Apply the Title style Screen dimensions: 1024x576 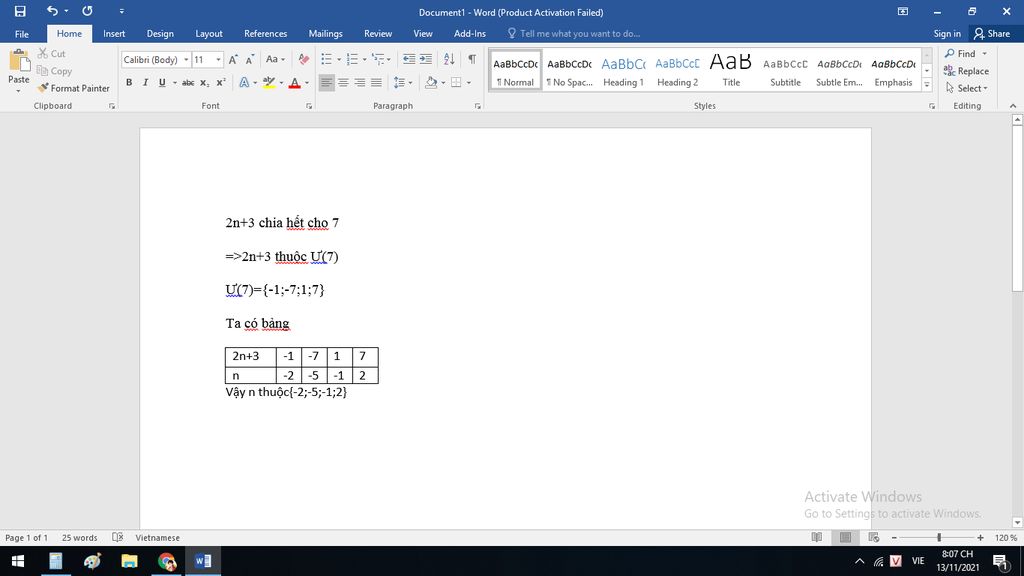(731, 71)
